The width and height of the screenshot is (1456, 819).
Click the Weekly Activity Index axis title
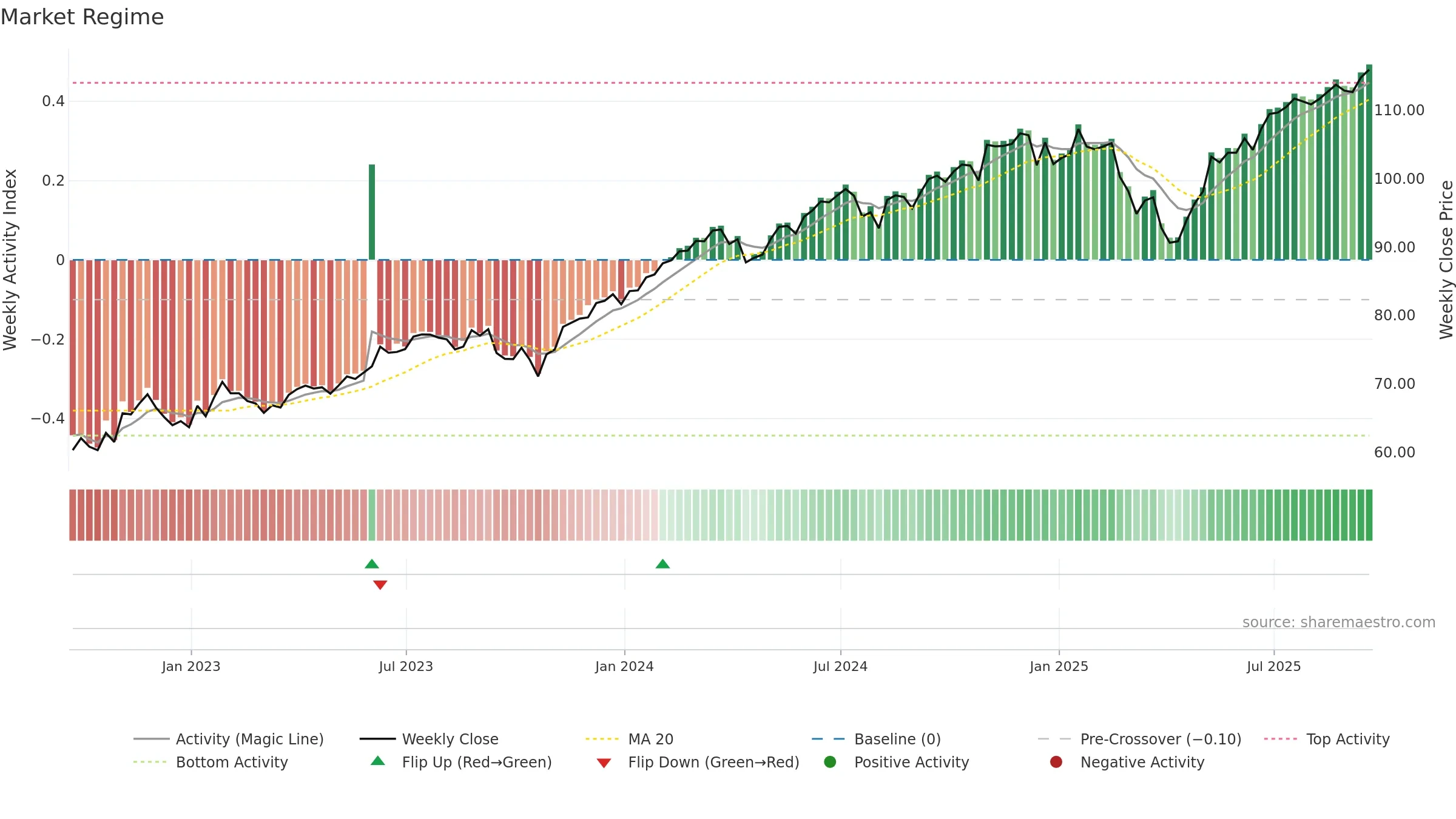(x=10, y=260)
